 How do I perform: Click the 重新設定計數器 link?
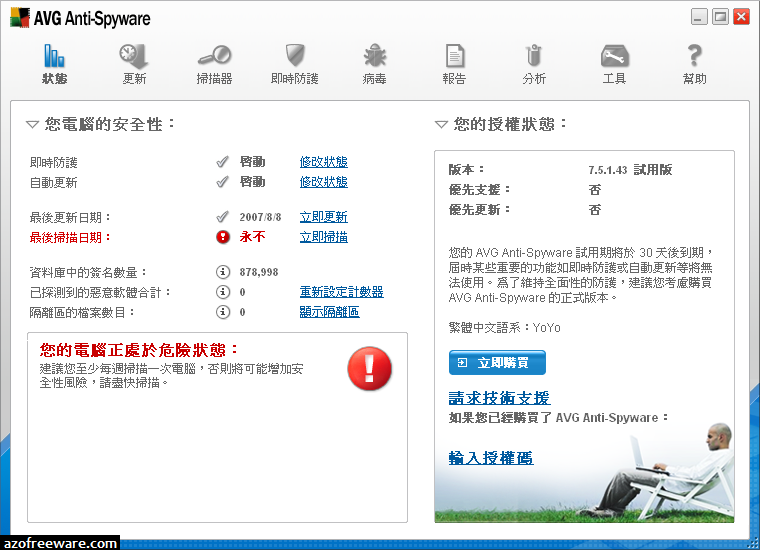[x=341, y=292]
